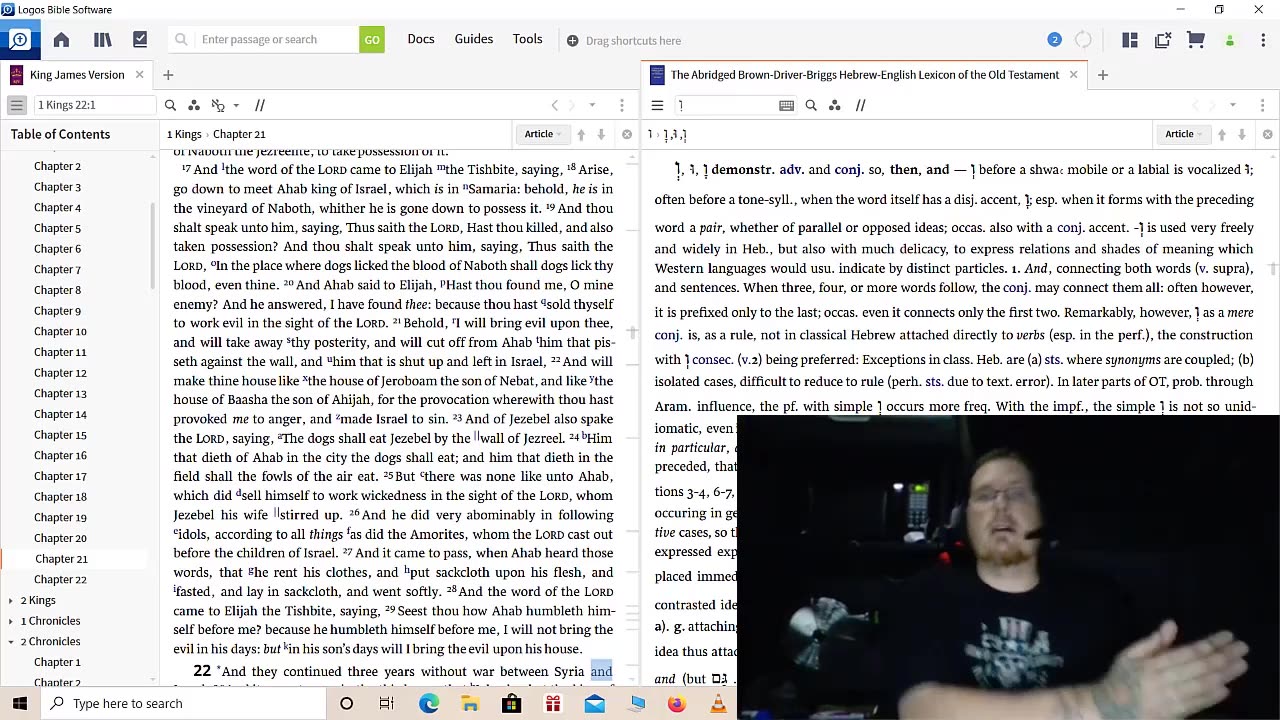
Task: Go to next article in Lexicon panel
Action: 1242,134
